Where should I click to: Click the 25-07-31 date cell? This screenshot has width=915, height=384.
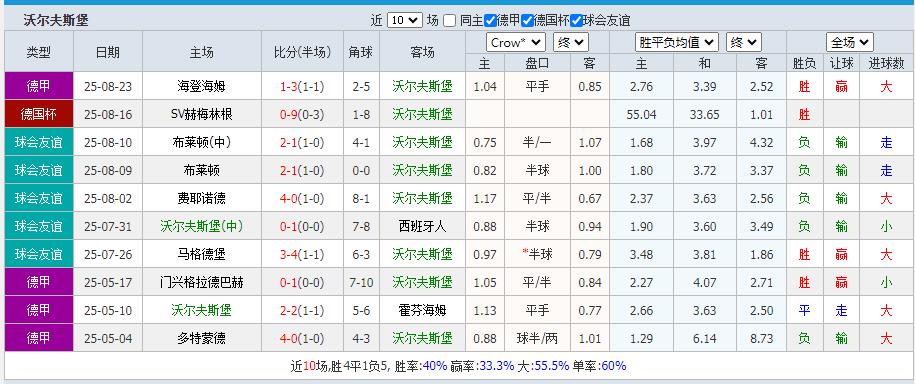point(108,227)
